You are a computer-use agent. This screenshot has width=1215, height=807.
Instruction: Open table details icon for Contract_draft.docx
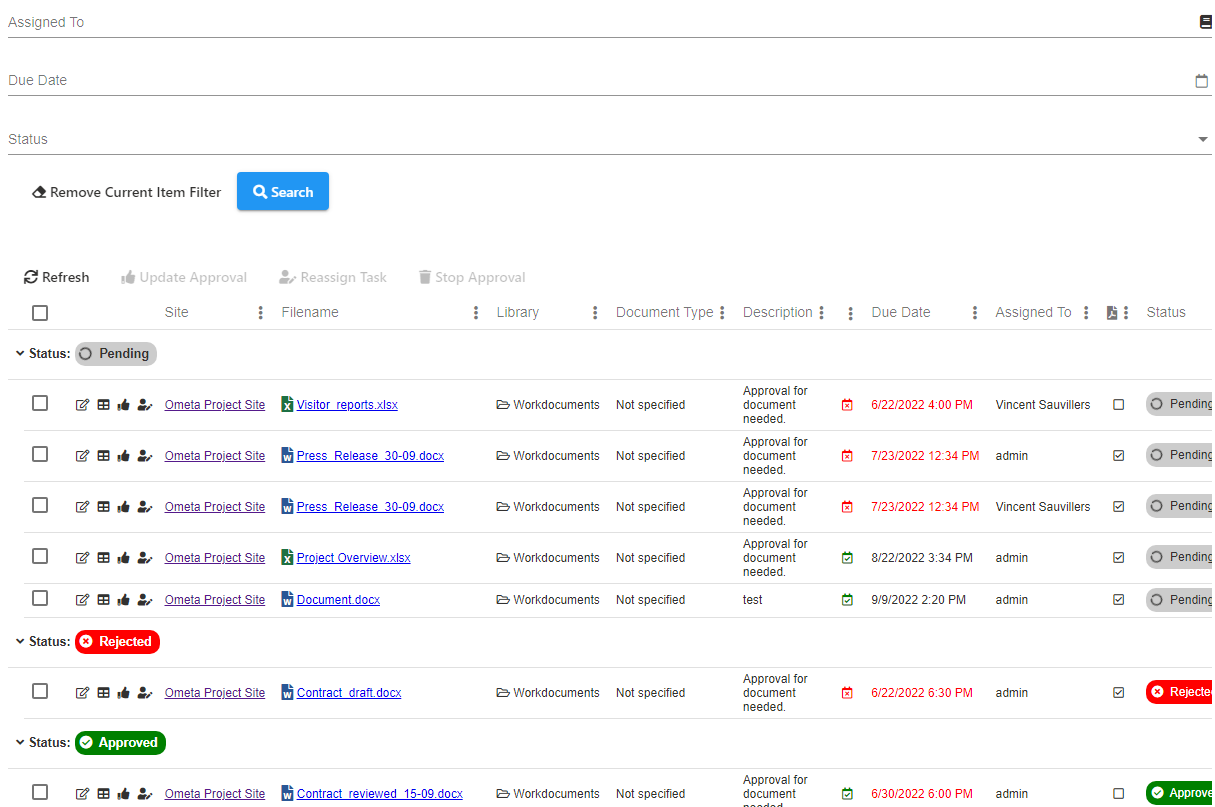click(x=104, y=693)
